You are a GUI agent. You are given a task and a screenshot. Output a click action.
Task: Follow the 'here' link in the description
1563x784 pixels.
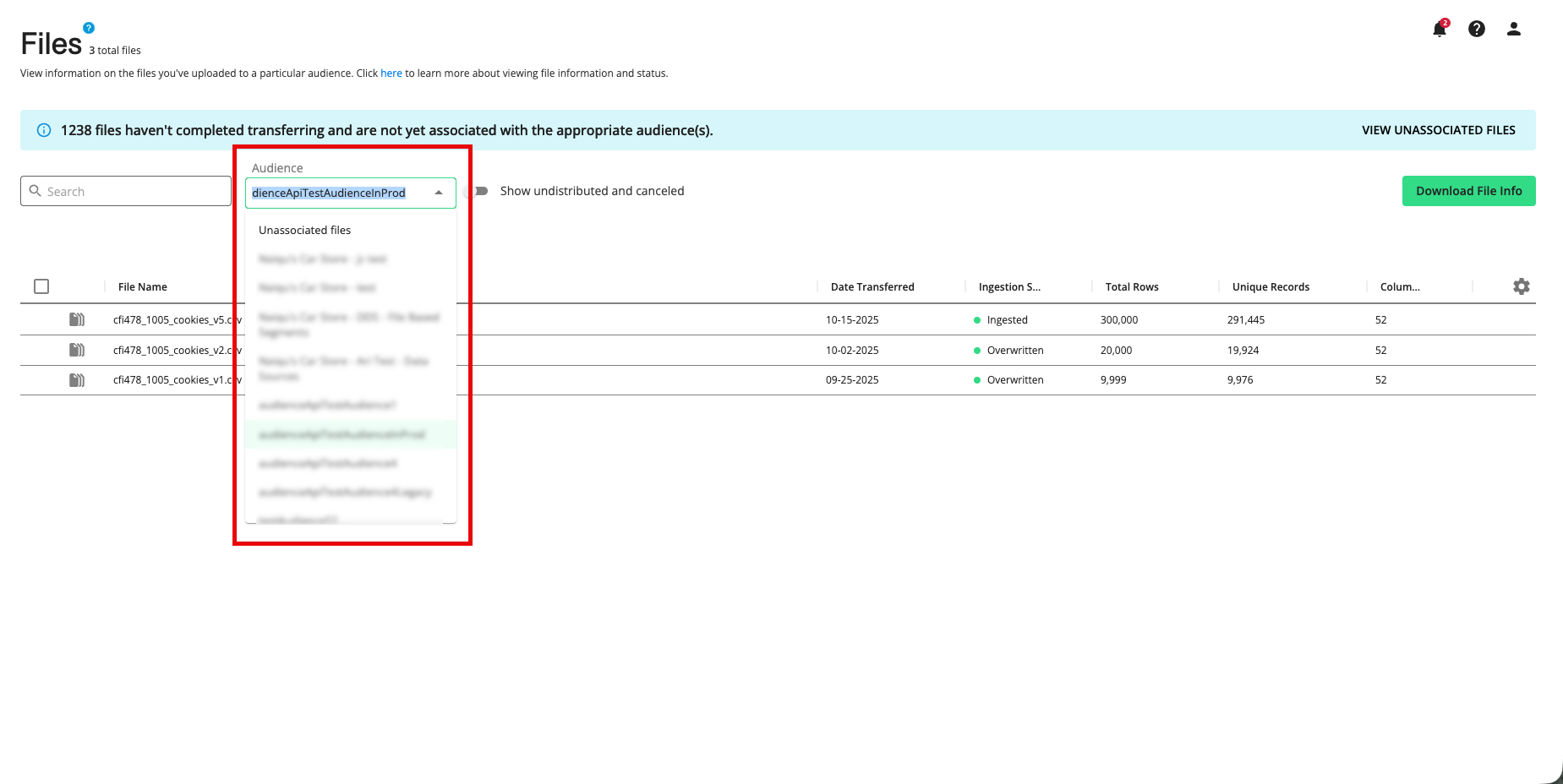tap(391, 73)
